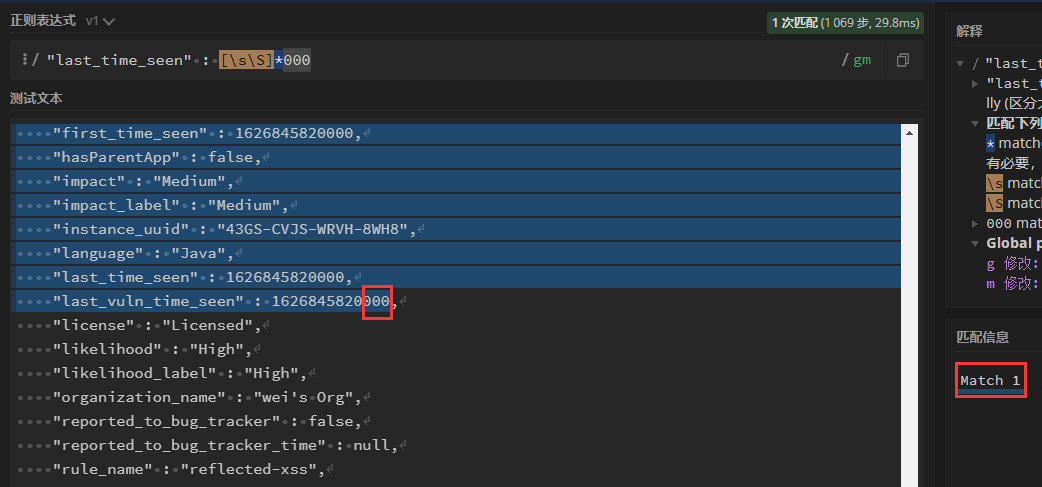Click the test text vertical scrollbar track
This screenshot has width=1042, height=487.
point(908,300)
